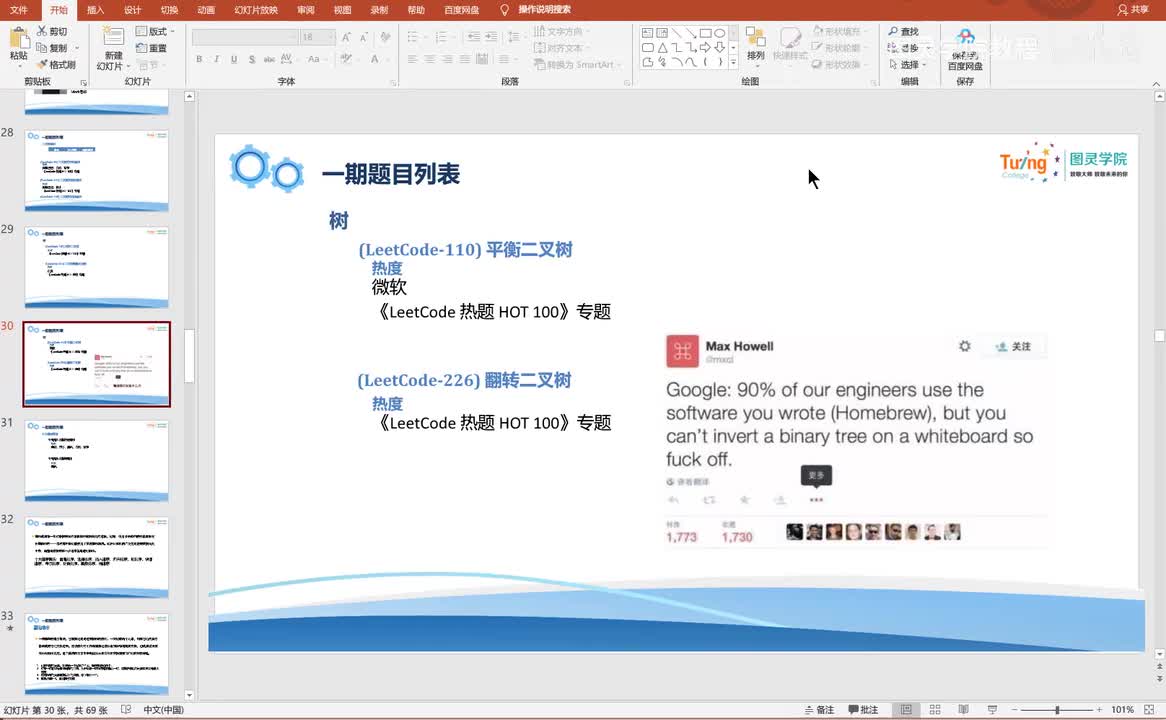Expand the Copy (复制) dropdown arrow
This screenshot has width=1166, height=720.
point(76,48)
